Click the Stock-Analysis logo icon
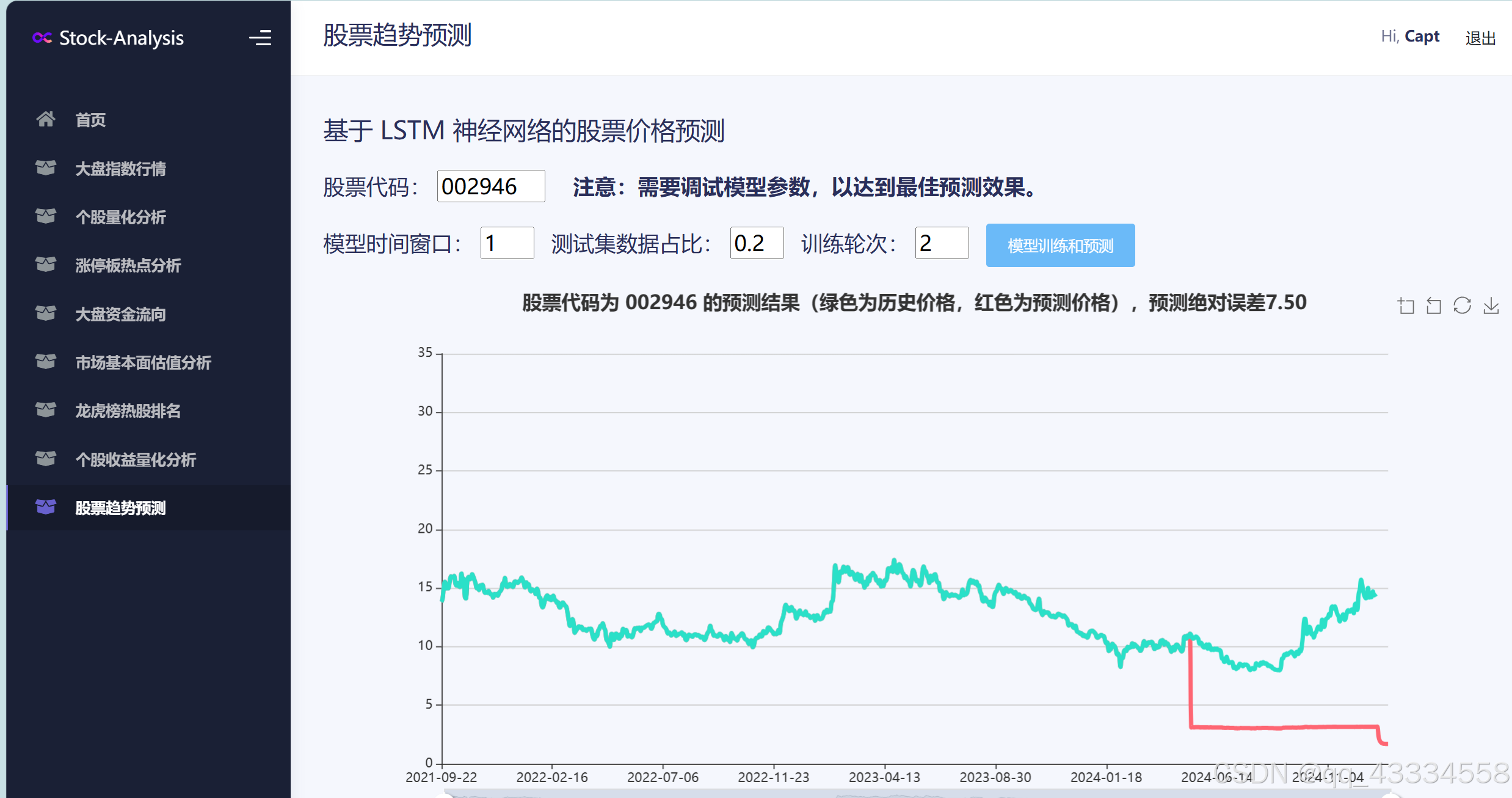This screenshot has height=798, width=1512. [x=42, y=38]
